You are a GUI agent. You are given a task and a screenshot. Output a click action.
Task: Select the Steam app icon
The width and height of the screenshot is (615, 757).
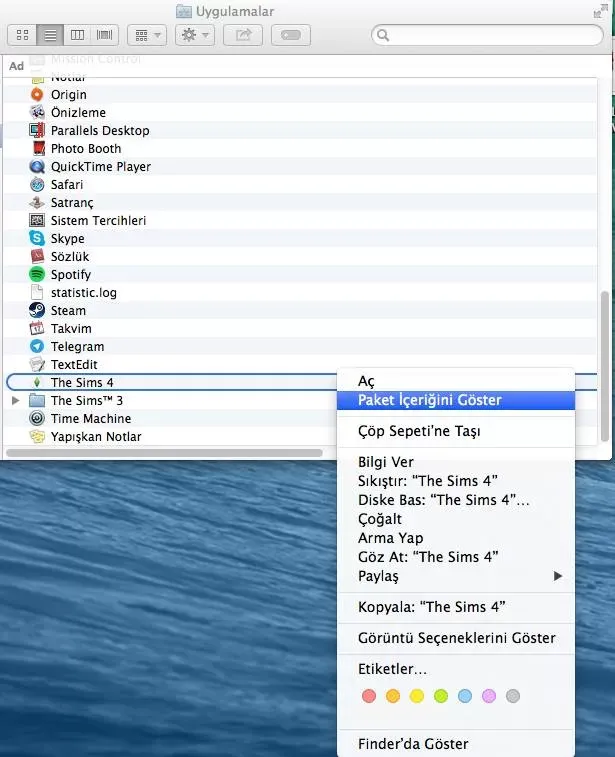37,311
